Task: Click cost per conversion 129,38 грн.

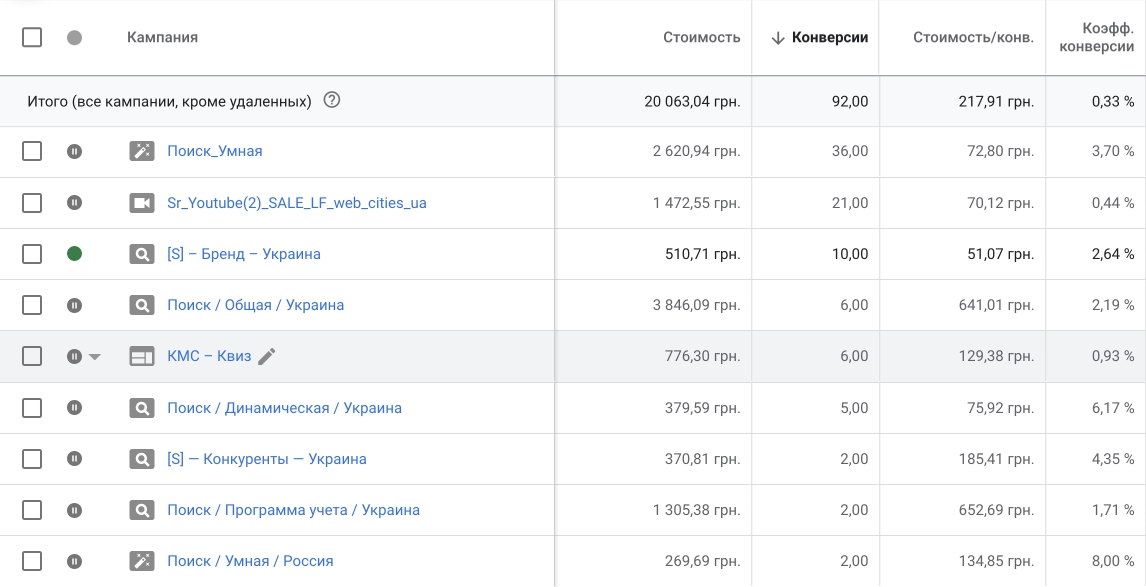Action: (996, 356)
